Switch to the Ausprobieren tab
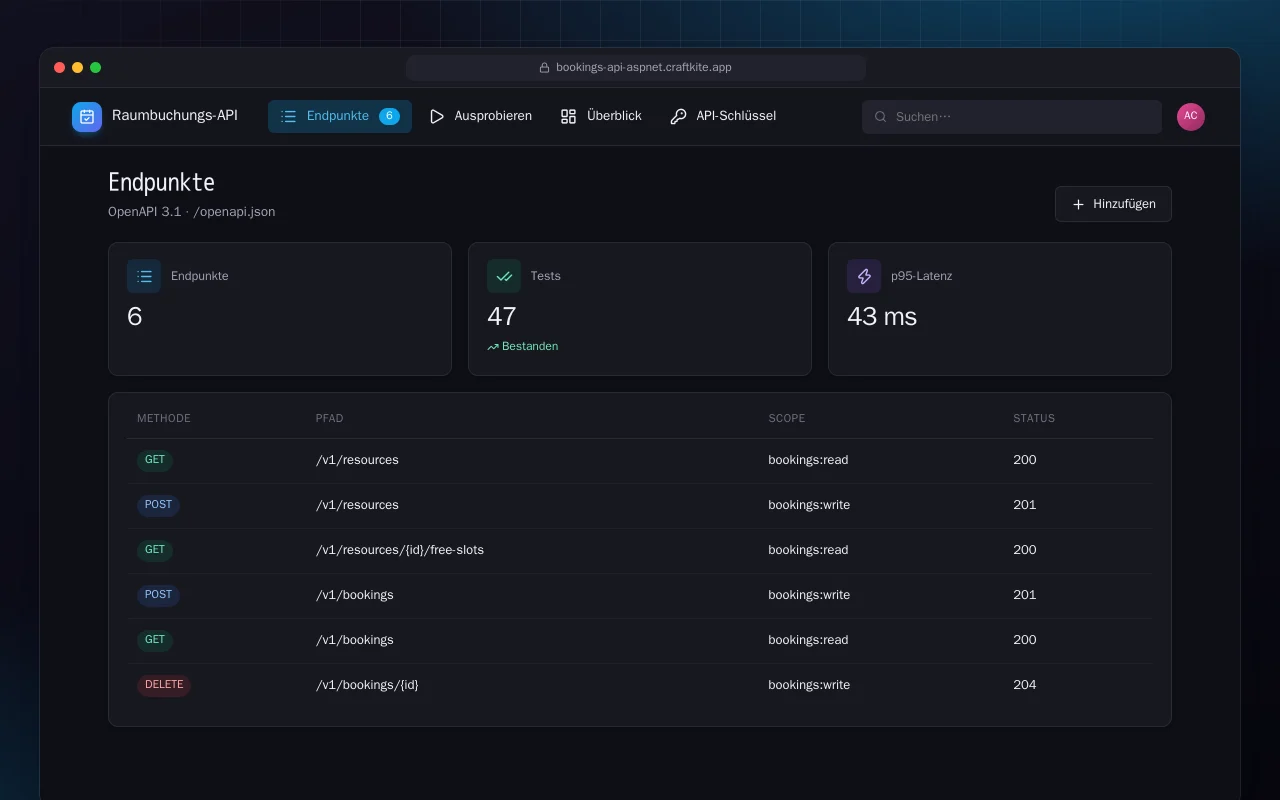The image size is (1280, 800). (x=481, y=116)
